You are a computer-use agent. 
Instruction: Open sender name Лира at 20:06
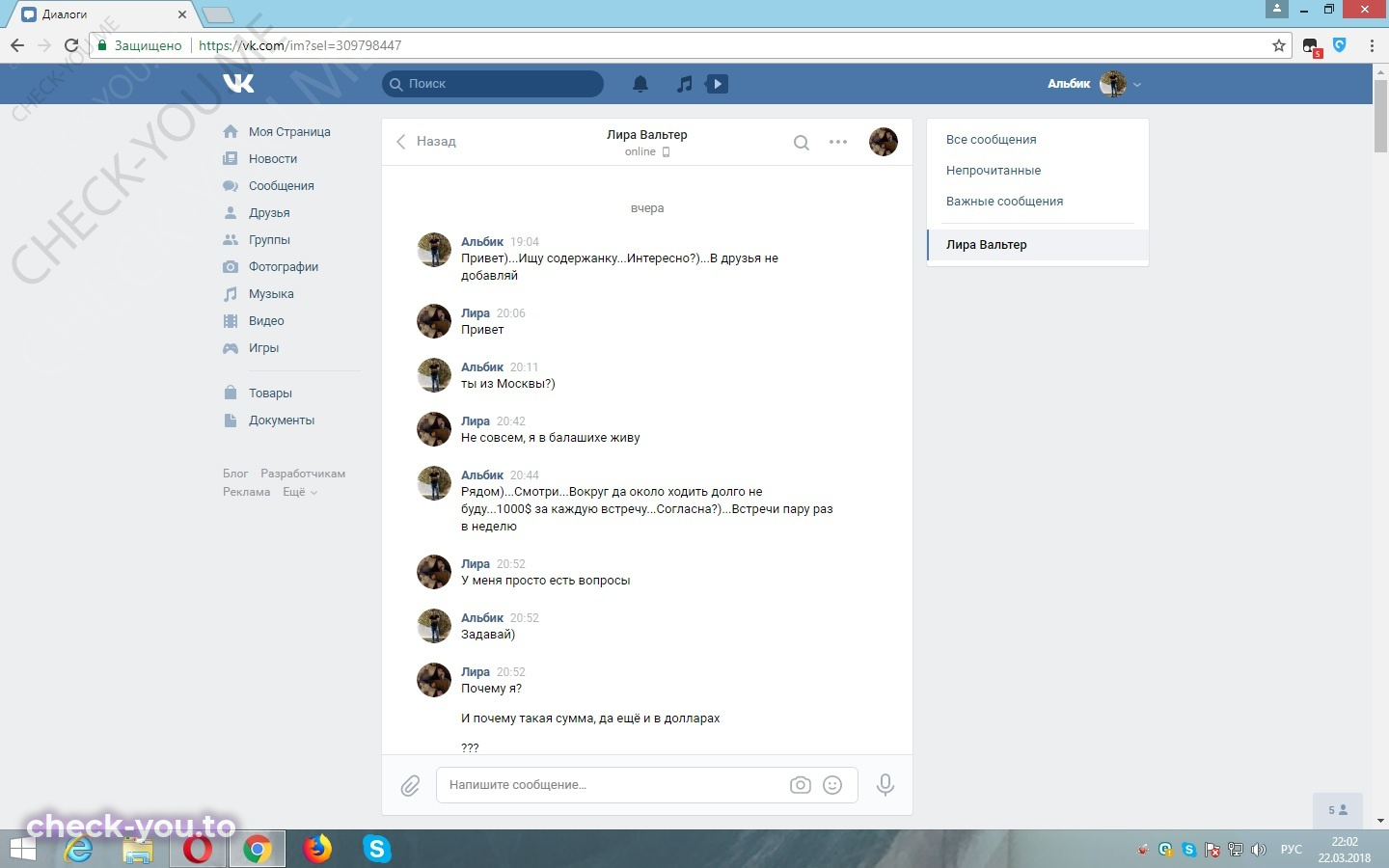[x=476, y=312]
